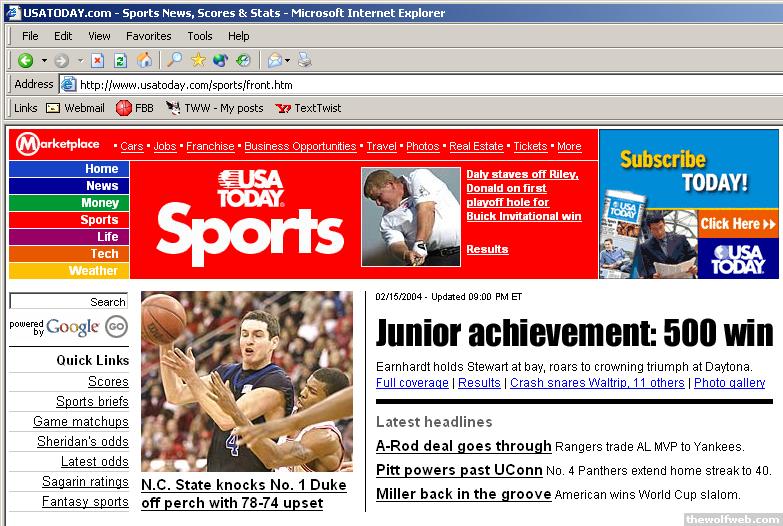The height and width of the screenshot is (526, 783).
Task: Refresh the page with the Refresh icon
Action: [120, 61]
